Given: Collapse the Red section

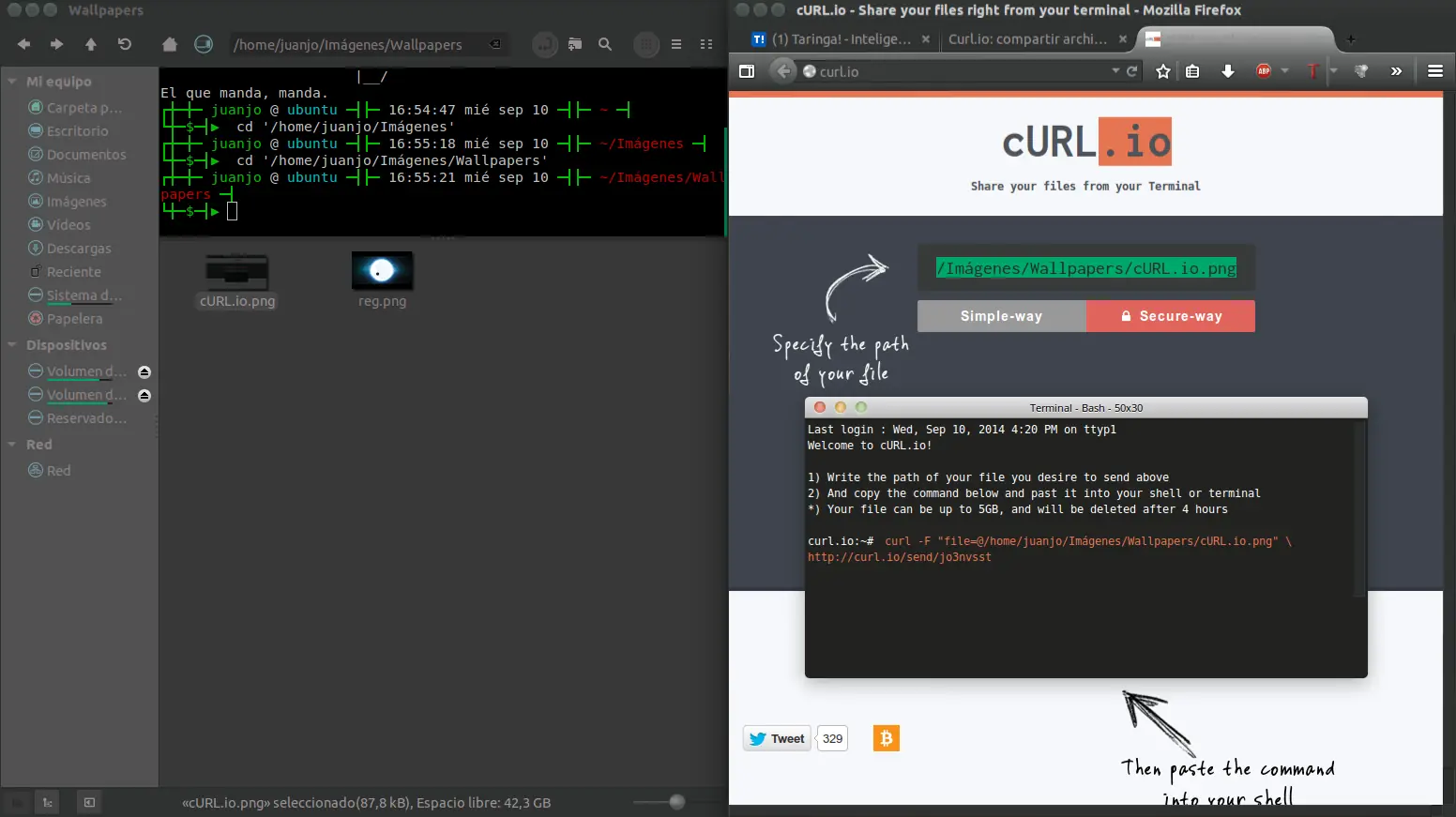Looking at the screenshot, I should point(12,445).
